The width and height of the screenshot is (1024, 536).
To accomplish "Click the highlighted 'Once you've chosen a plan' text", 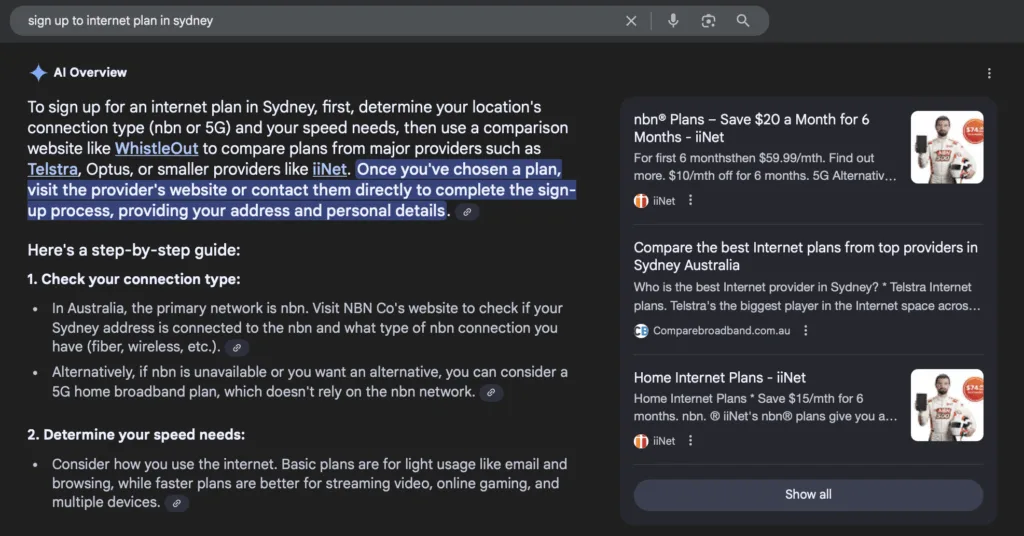I will pyautogui.click(x=301, y=190).
